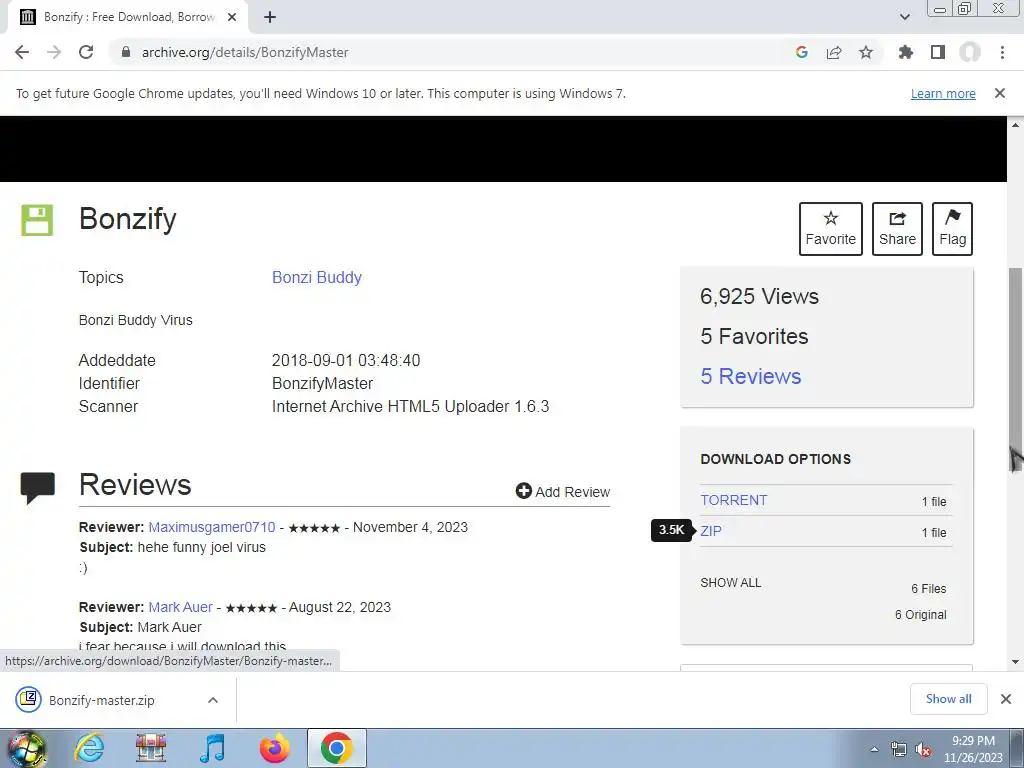
Task: Open the WinRAR taskbar icon
Action: click(x=151, y=748)
